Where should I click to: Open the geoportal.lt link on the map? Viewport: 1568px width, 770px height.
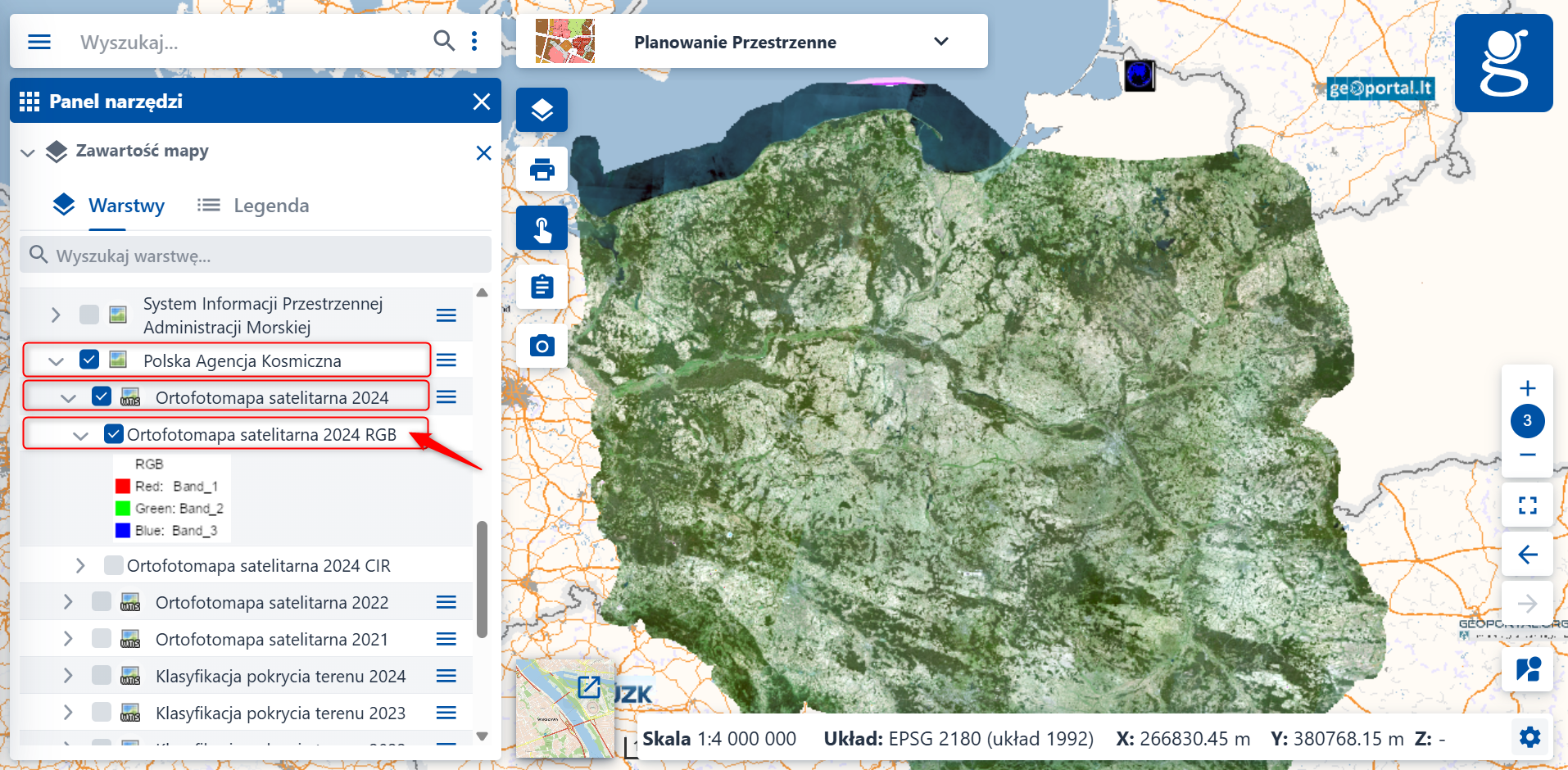pyautogui.click(x=1380, y=90)
